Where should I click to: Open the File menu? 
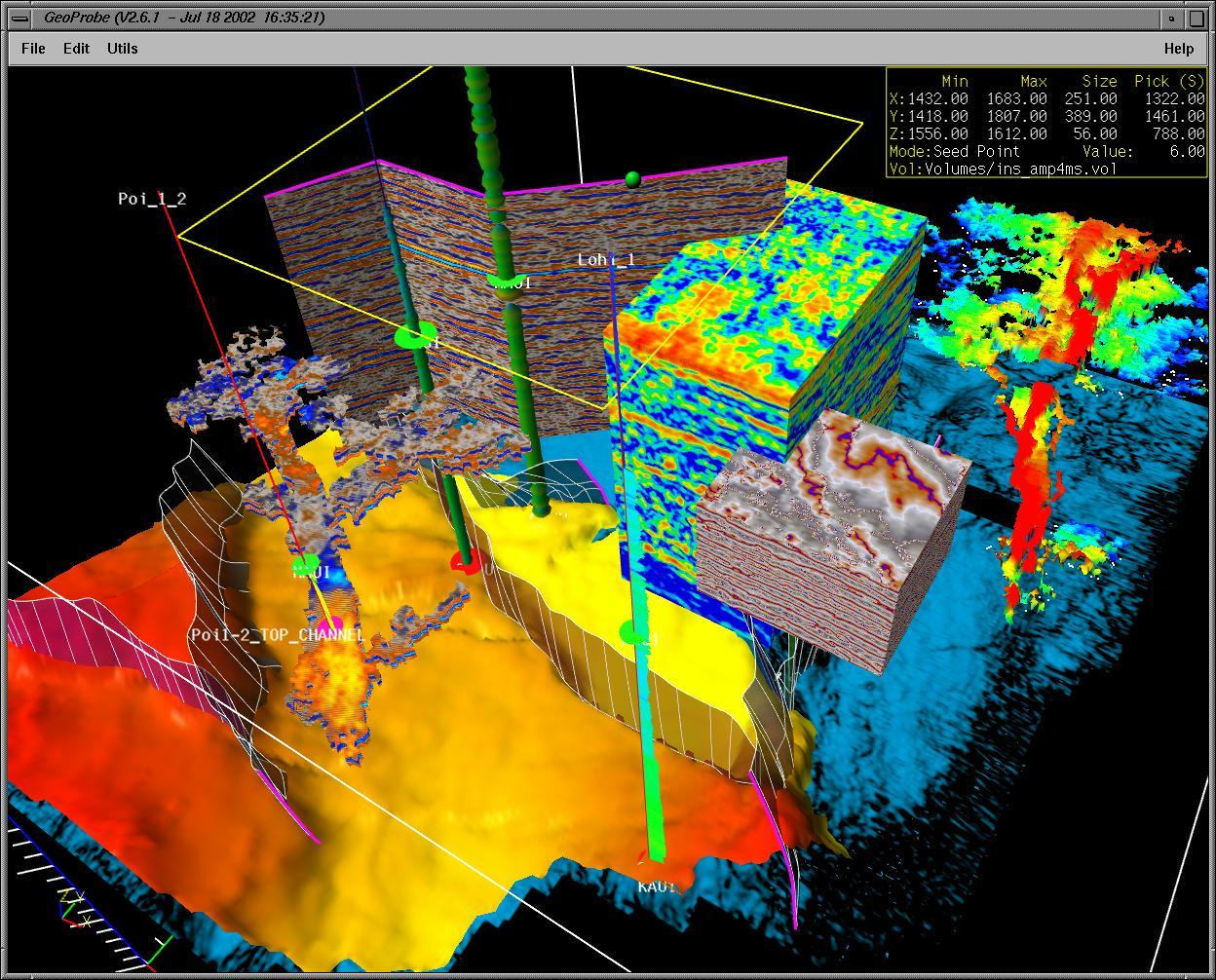click(x=33, y=49)
